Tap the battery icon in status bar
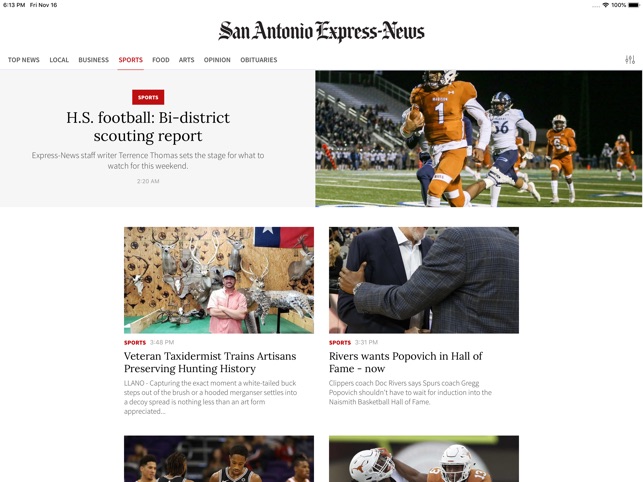This screenshot has height=482, width=643. point(634,5)
